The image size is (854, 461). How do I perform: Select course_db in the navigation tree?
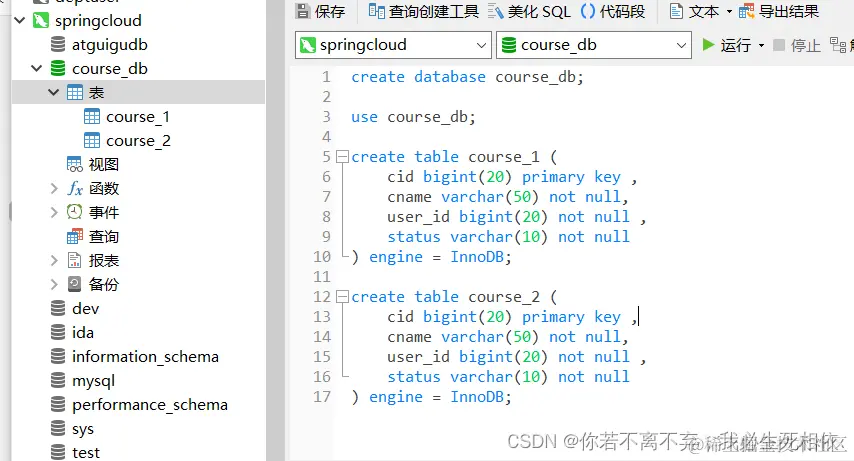click(x=109, y=69)
